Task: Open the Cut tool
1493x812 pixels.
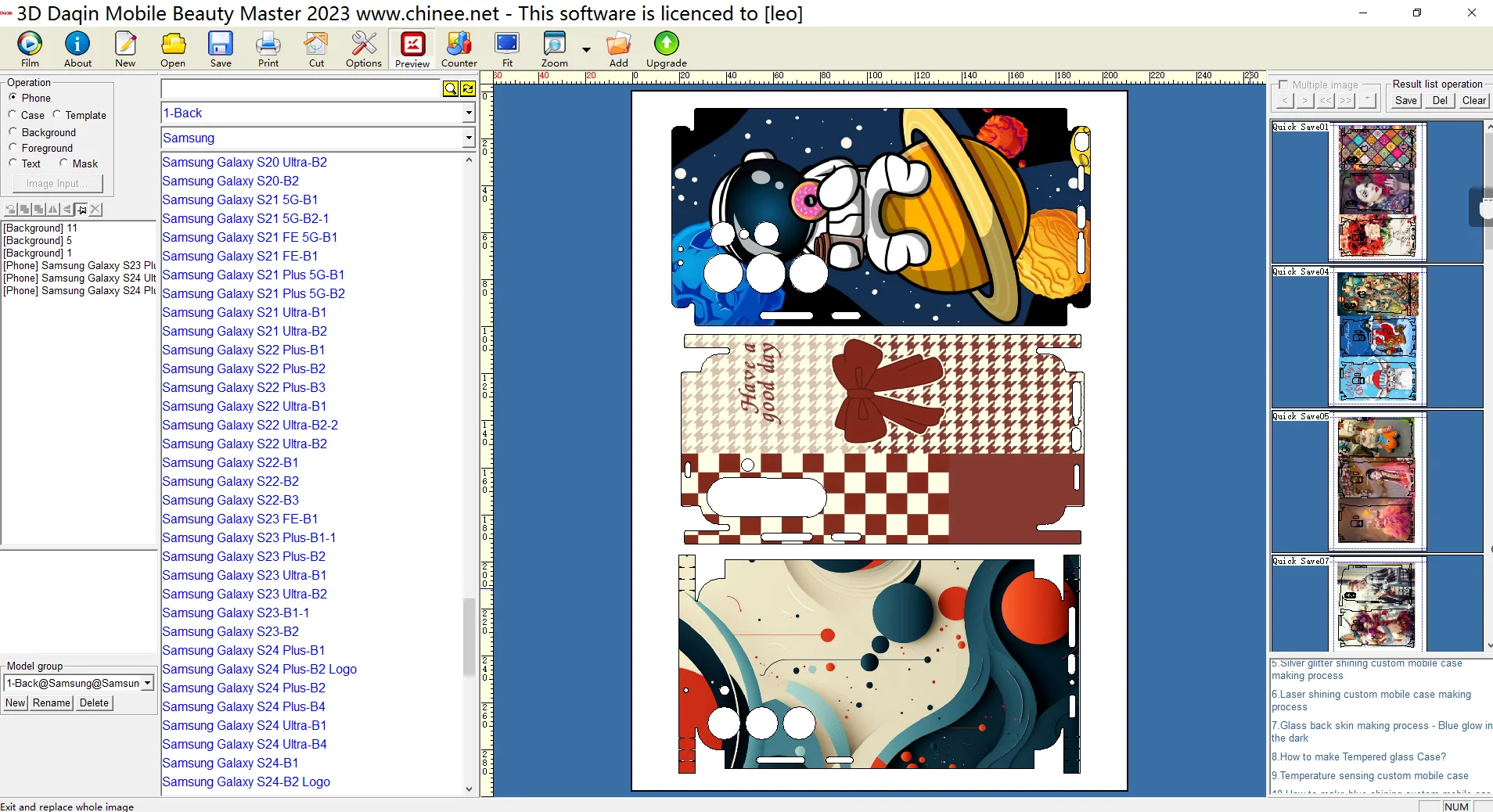Action: click(316, 49)
